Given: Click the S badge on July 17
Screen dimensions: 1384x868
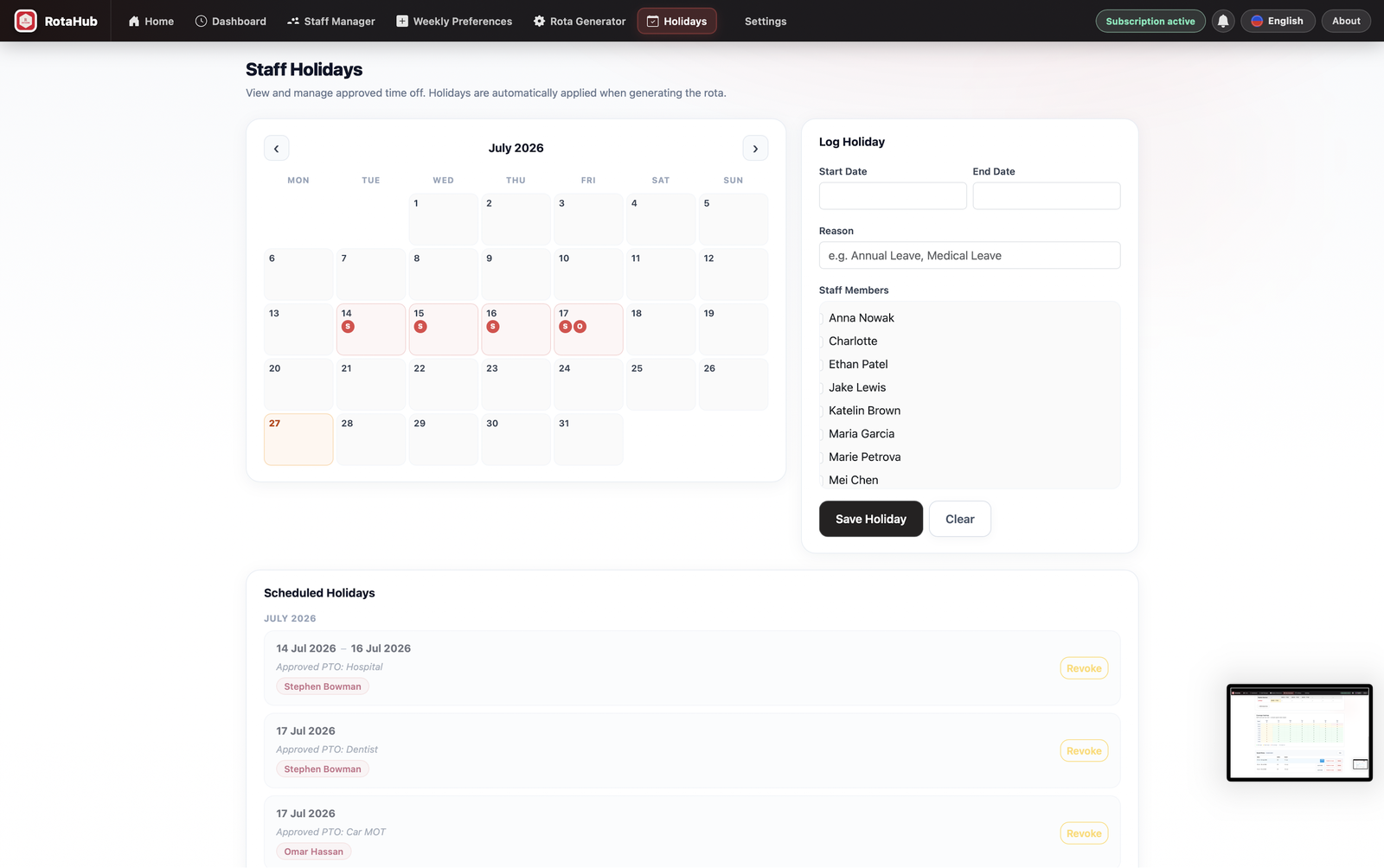Looking at the screenshot, I should pyautogui.click(x=565, y=327).
